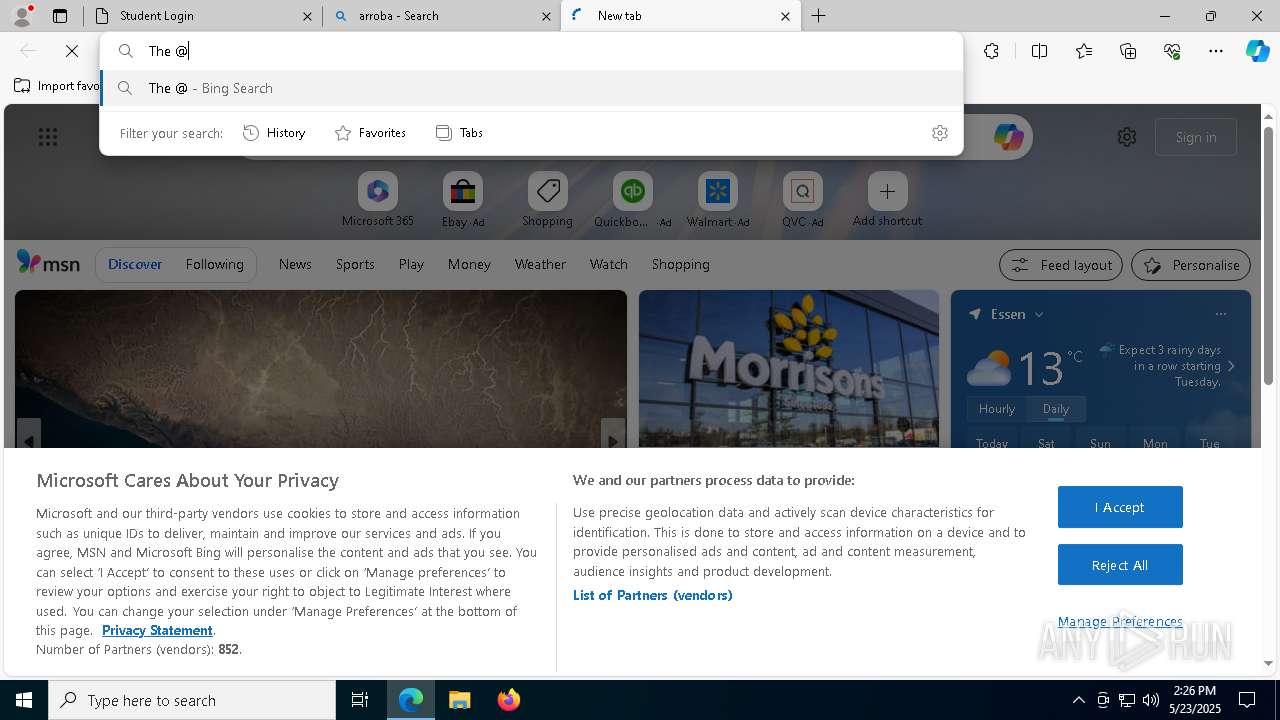Open the MSN Weather tab

click(x=540, y=264)
